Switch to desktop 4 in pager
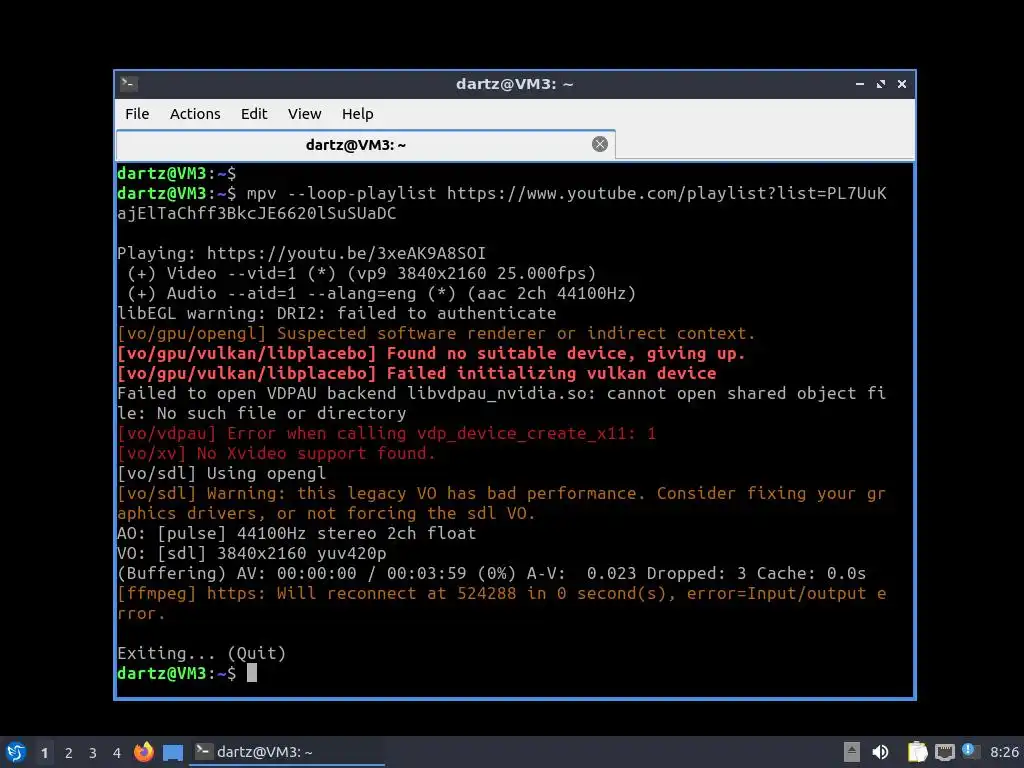This screenshot has height=768, width=1024. point(117,753)
